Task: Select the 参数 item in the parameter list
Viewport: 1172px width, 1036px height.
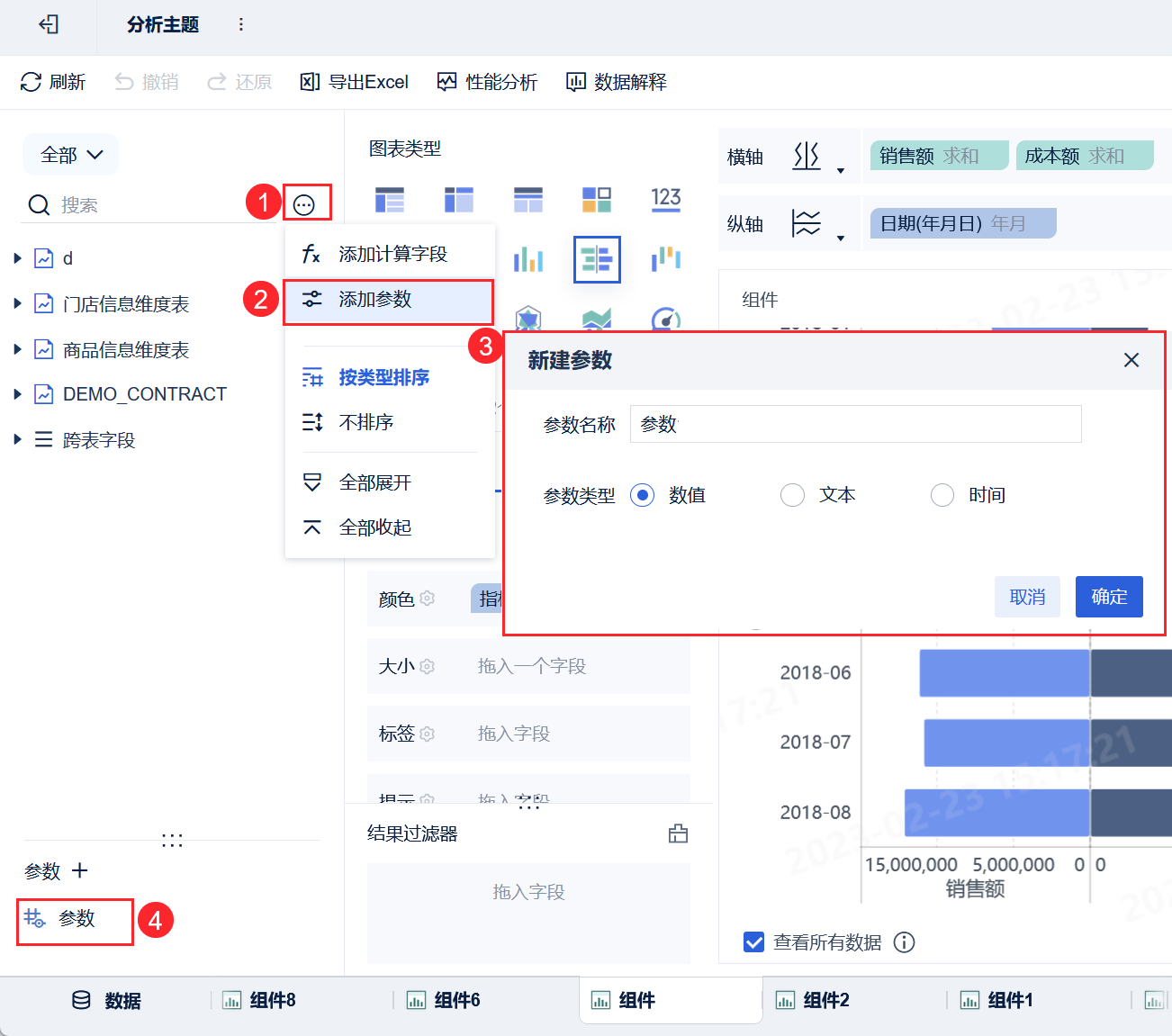Action: [75, 919]
